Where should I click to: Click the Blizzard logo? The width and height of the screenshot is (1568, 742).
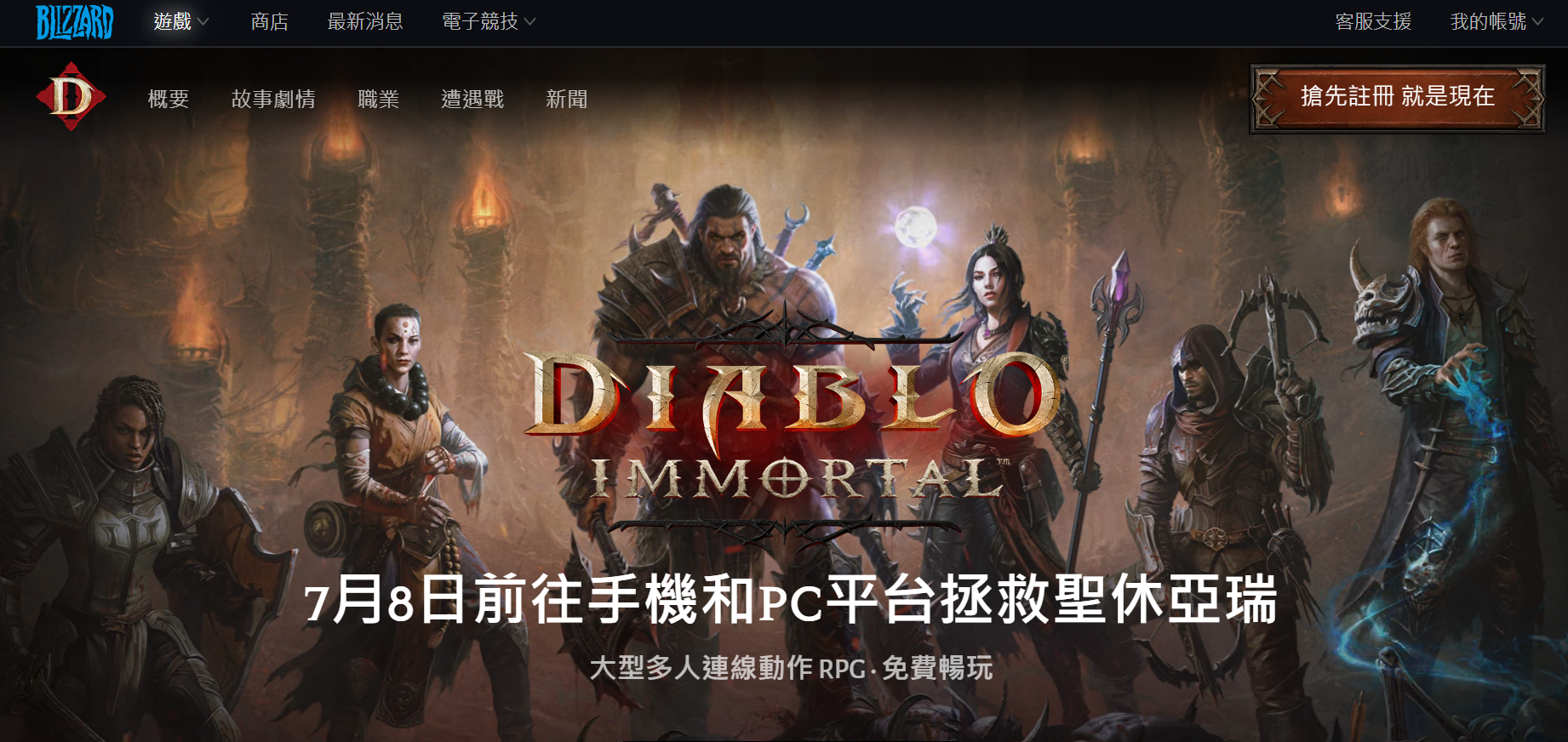tap(74, 22)
